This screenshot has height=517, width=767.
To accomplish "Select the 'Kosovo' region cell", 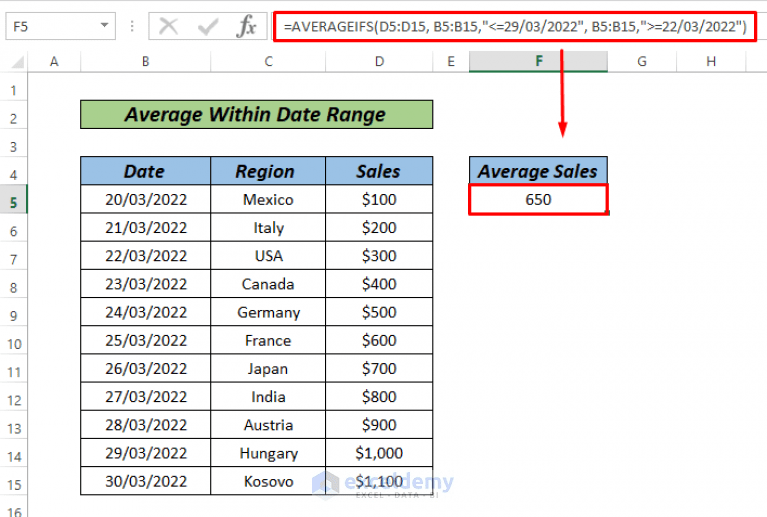I will coord(268,481).
